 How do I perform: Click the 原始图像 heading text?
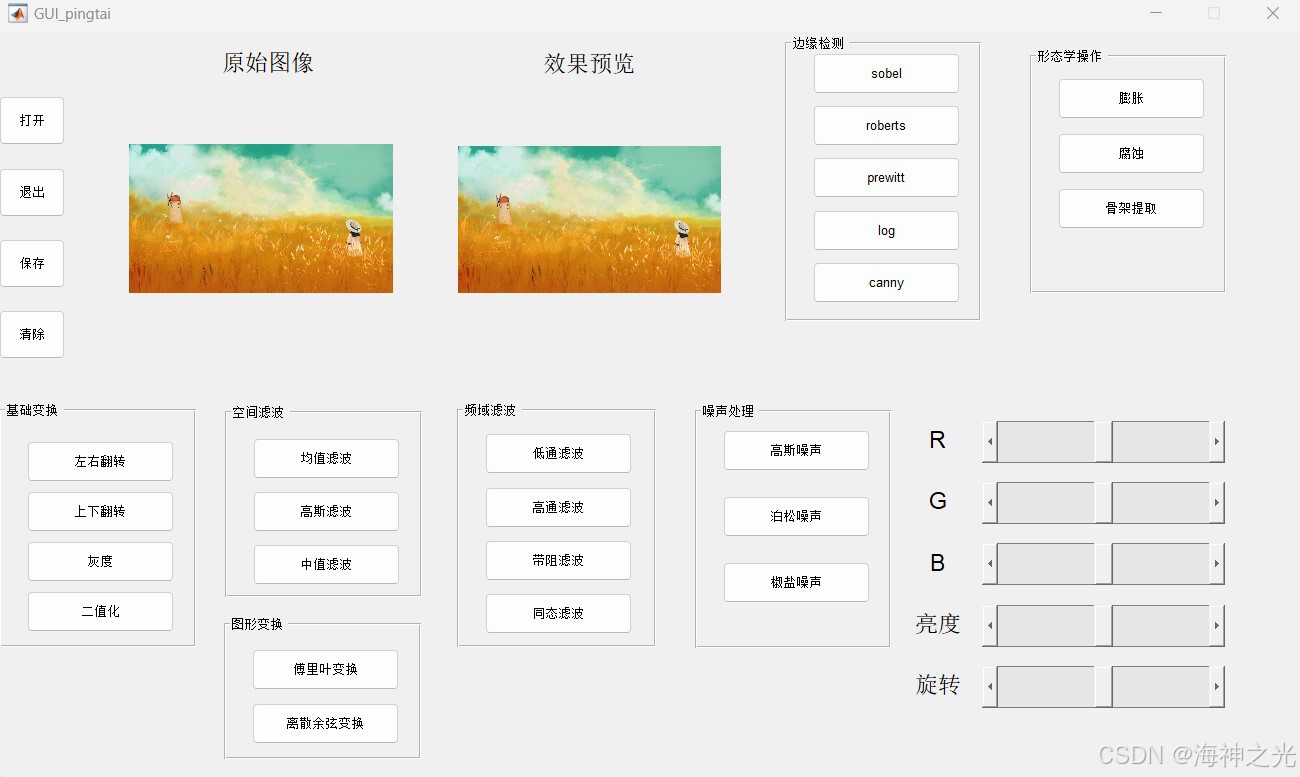tap(268, 63)
